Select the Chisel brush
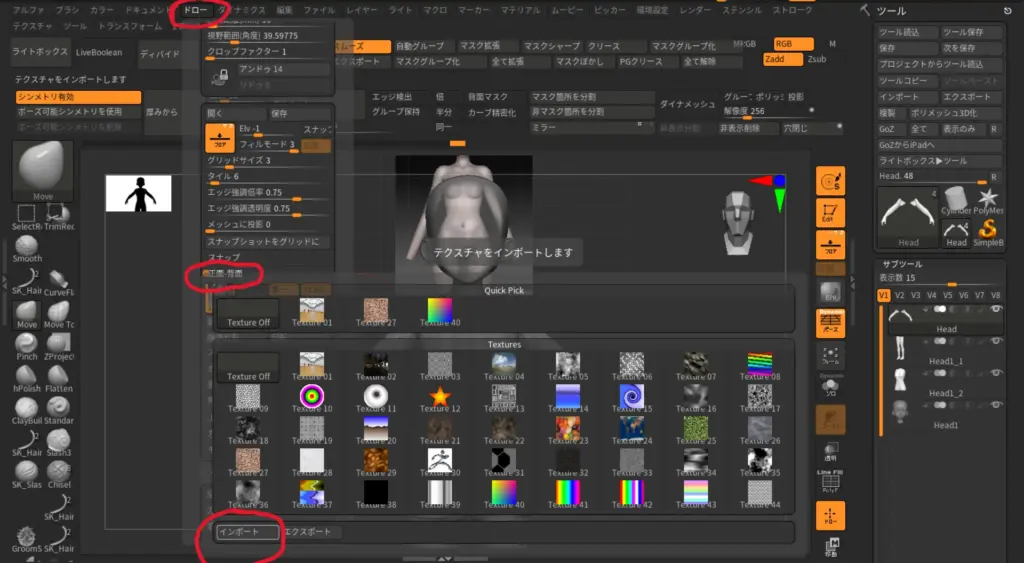The image size is (1024, 563). point(58,474)
